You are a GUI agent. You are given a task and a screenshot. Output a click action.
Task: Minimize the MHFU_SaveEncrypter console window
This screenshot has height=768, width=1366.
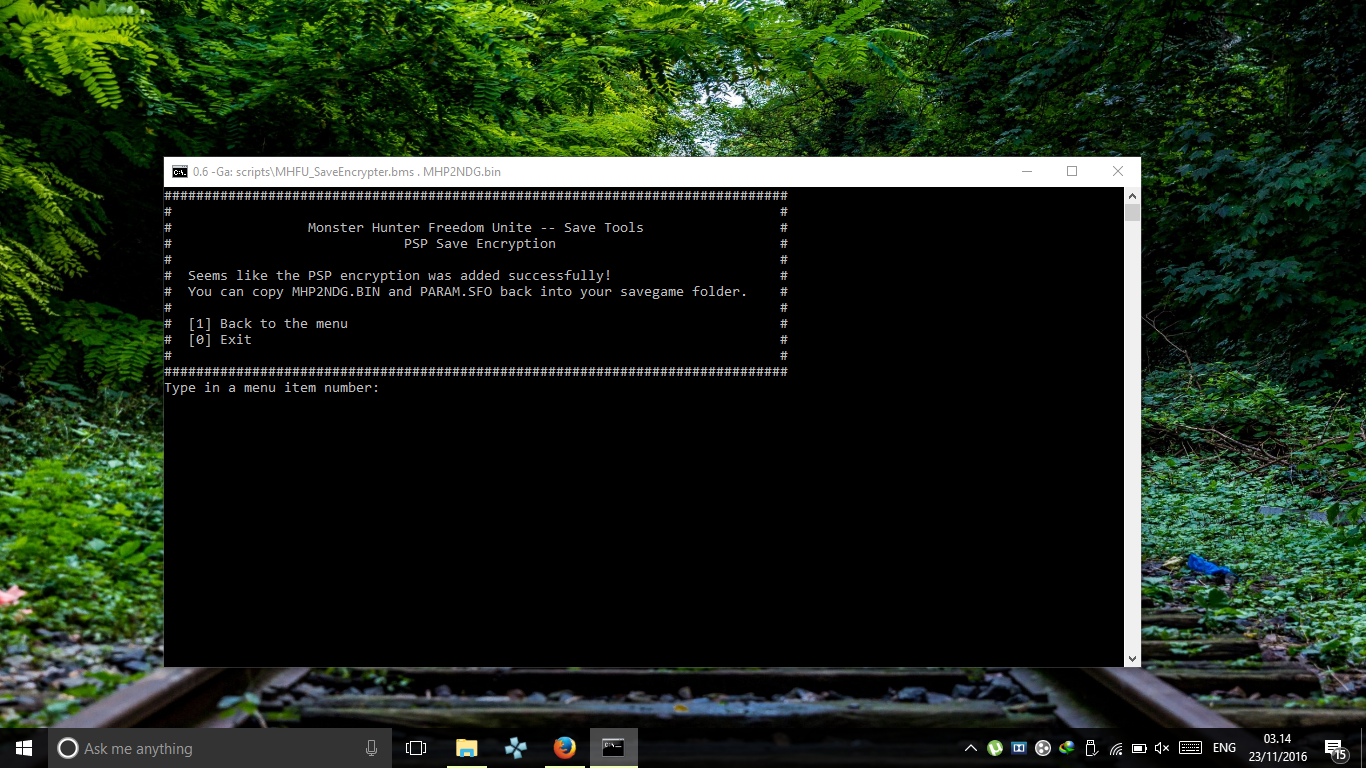tap(1027, 172)
